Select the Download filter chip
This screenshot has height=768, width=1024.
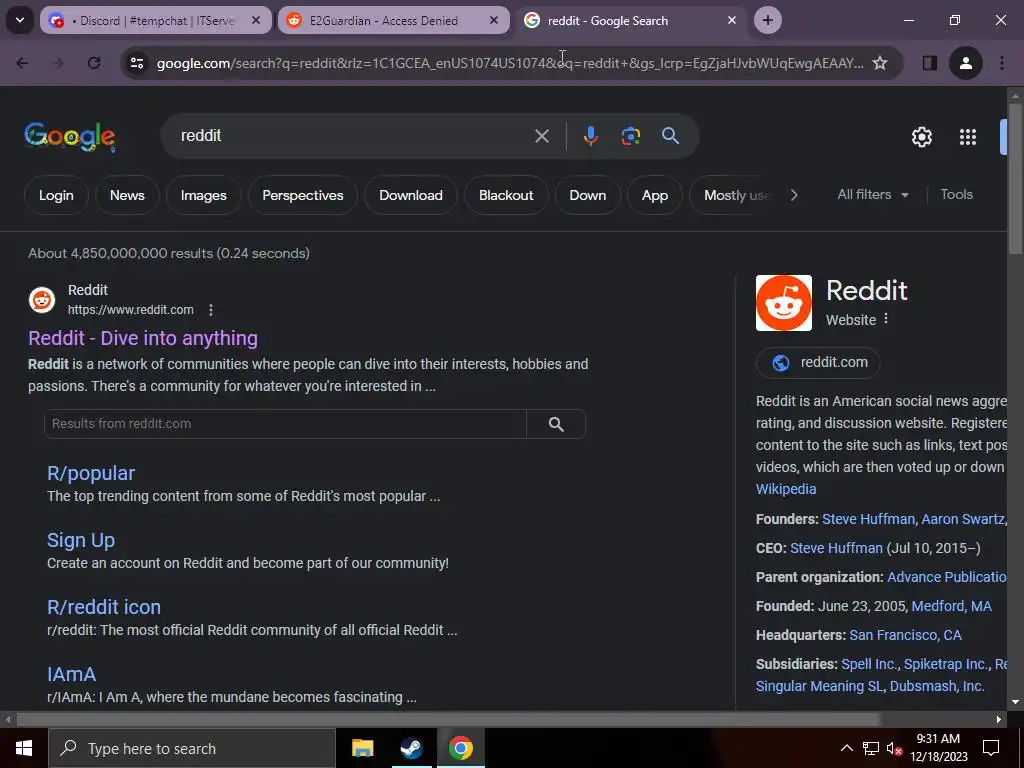[x=411, y=195]
